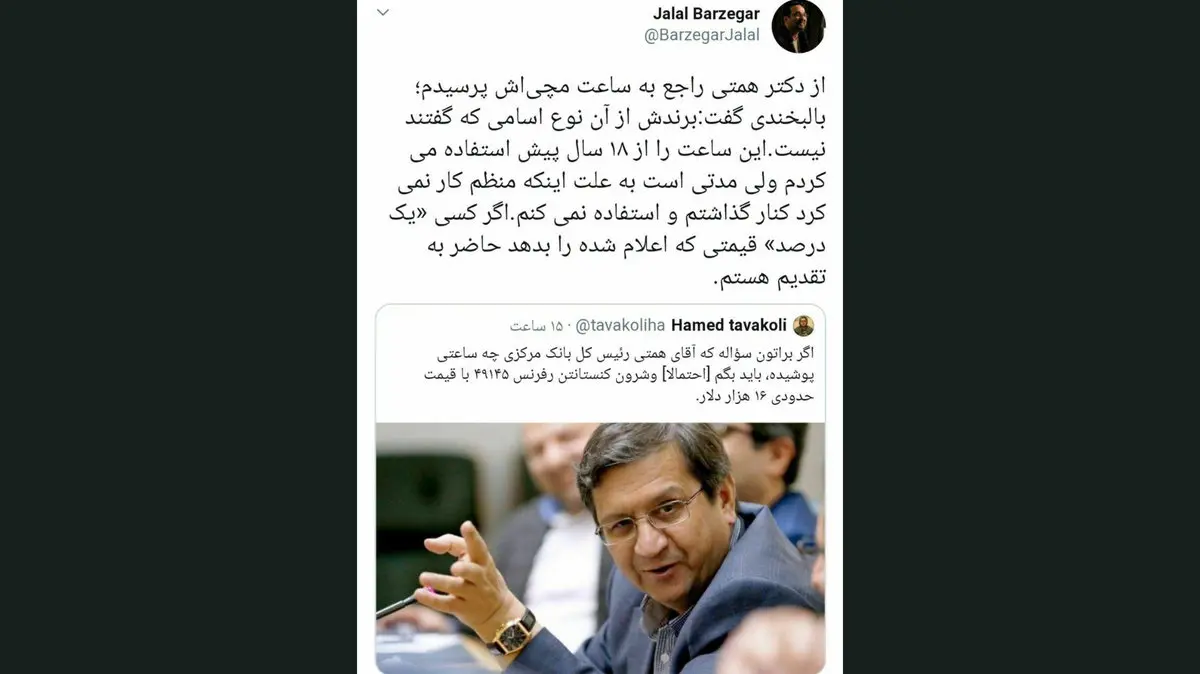This screenshot has width=1200, height=674.
Task: Click the quoted tweet header row
Action: [600, 325]
